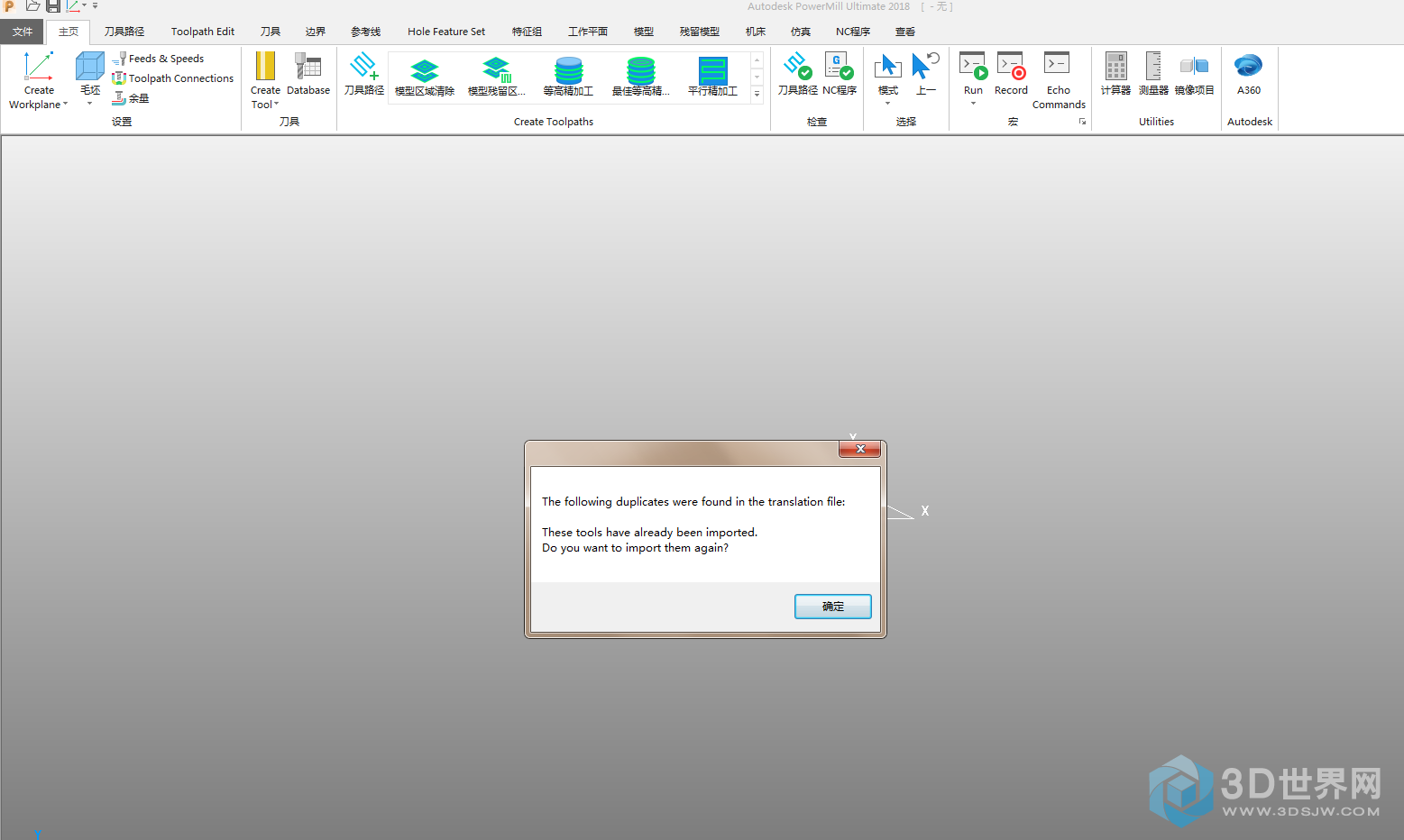This screenshot has height=840, width=1404.
Task: Switch to the Hole Feature Set tab
Action: click(x=446, y=32)
